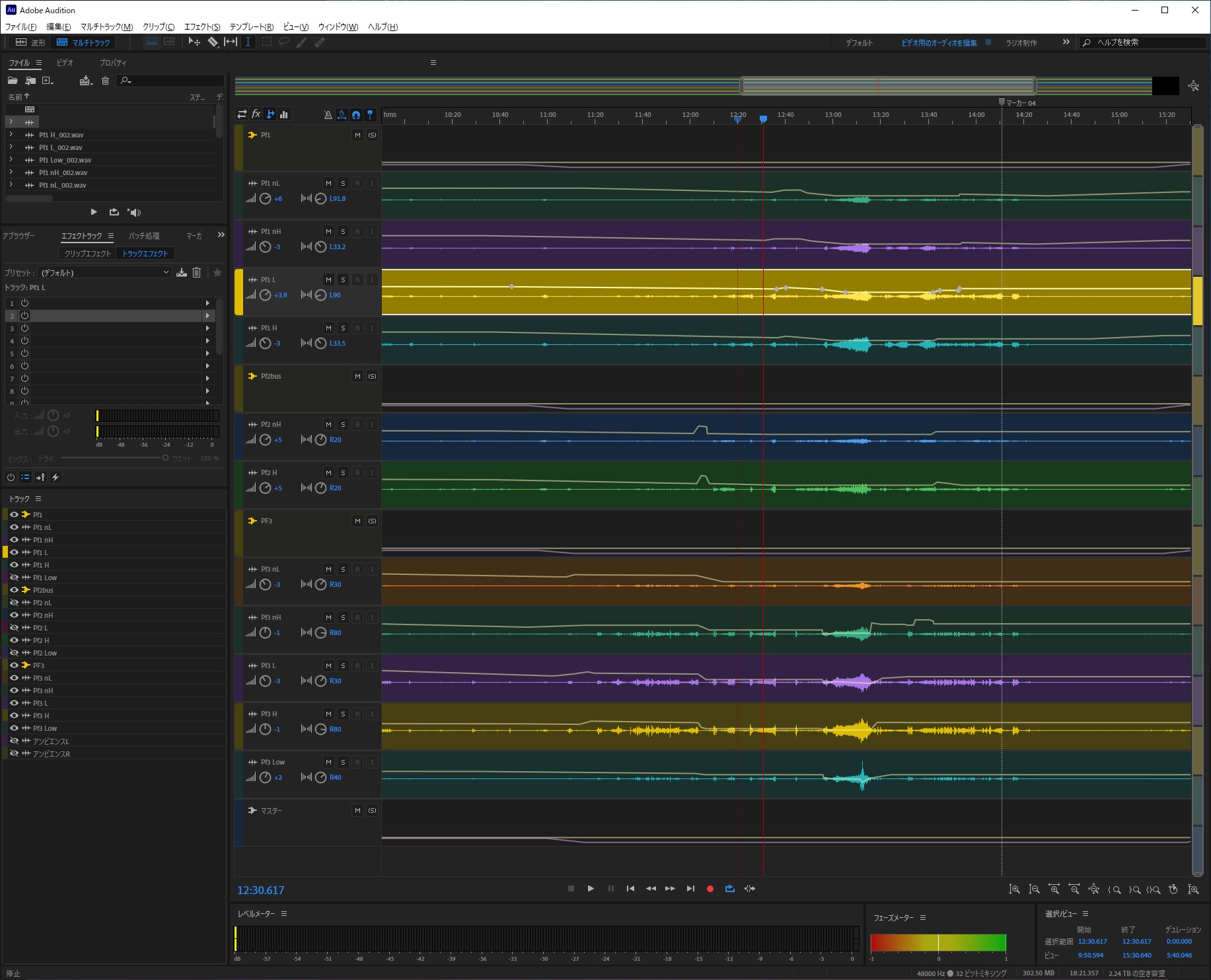Screen dimensions: 1211x980
Task: Select the Razor tool in the toolbar
Action: click(213, 42)
